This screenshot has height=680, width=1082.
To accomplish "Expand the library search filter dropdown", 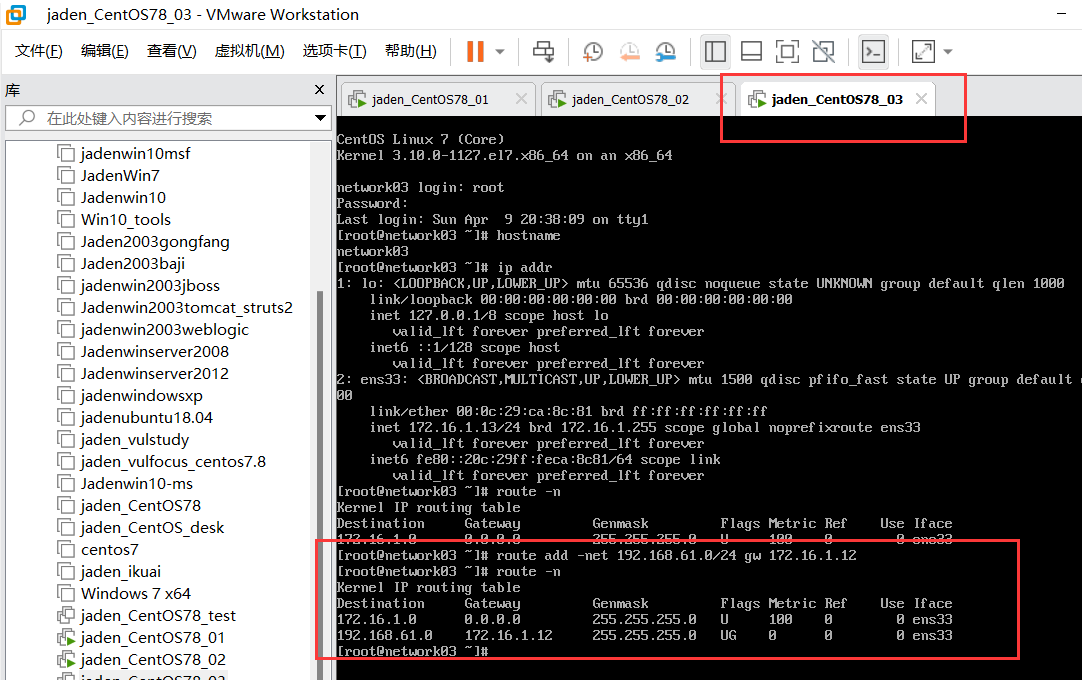I will [320, 118].
